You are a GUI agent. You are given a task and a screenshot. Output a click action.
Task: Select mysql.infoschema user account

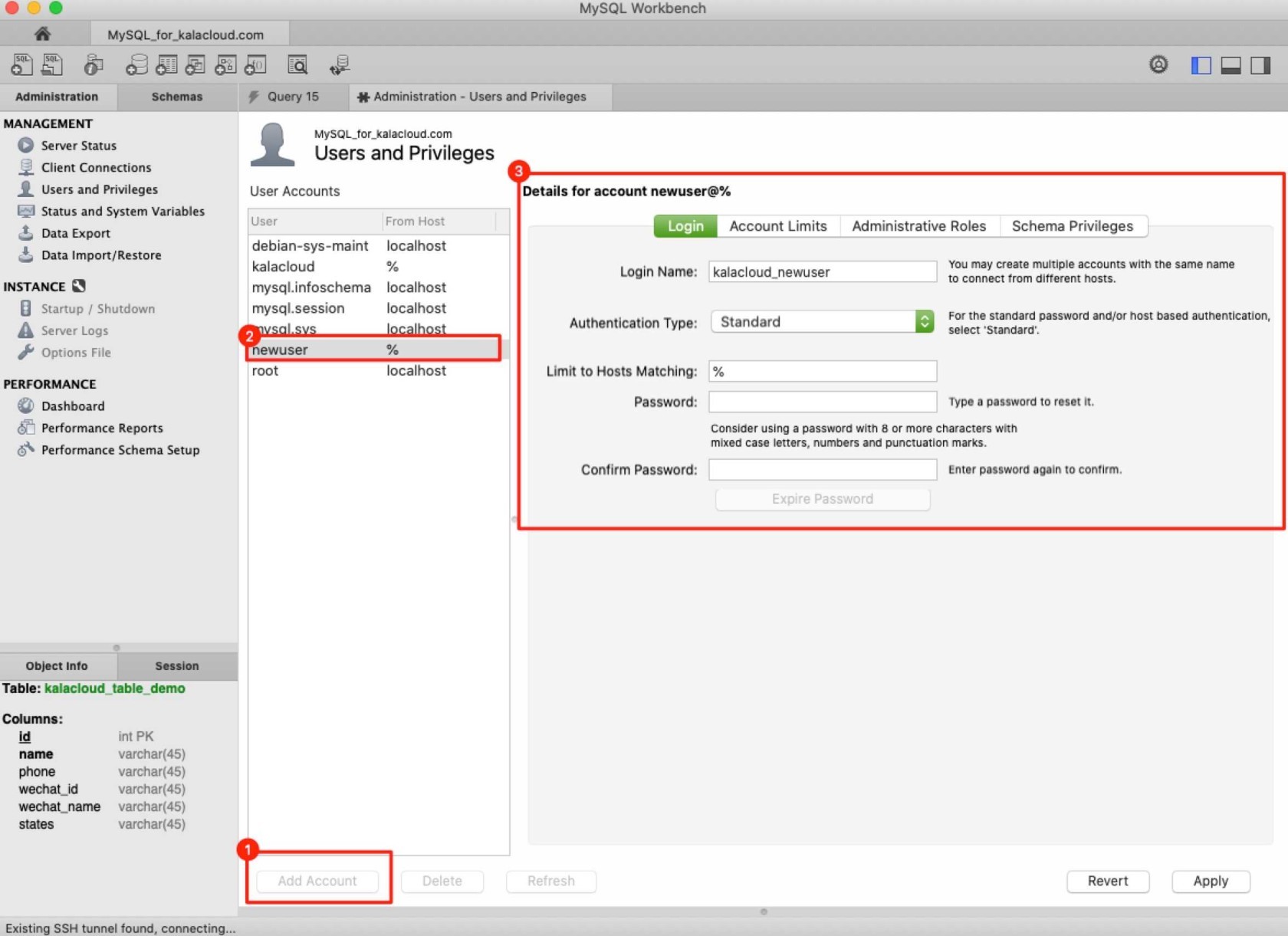coord(378,287)
